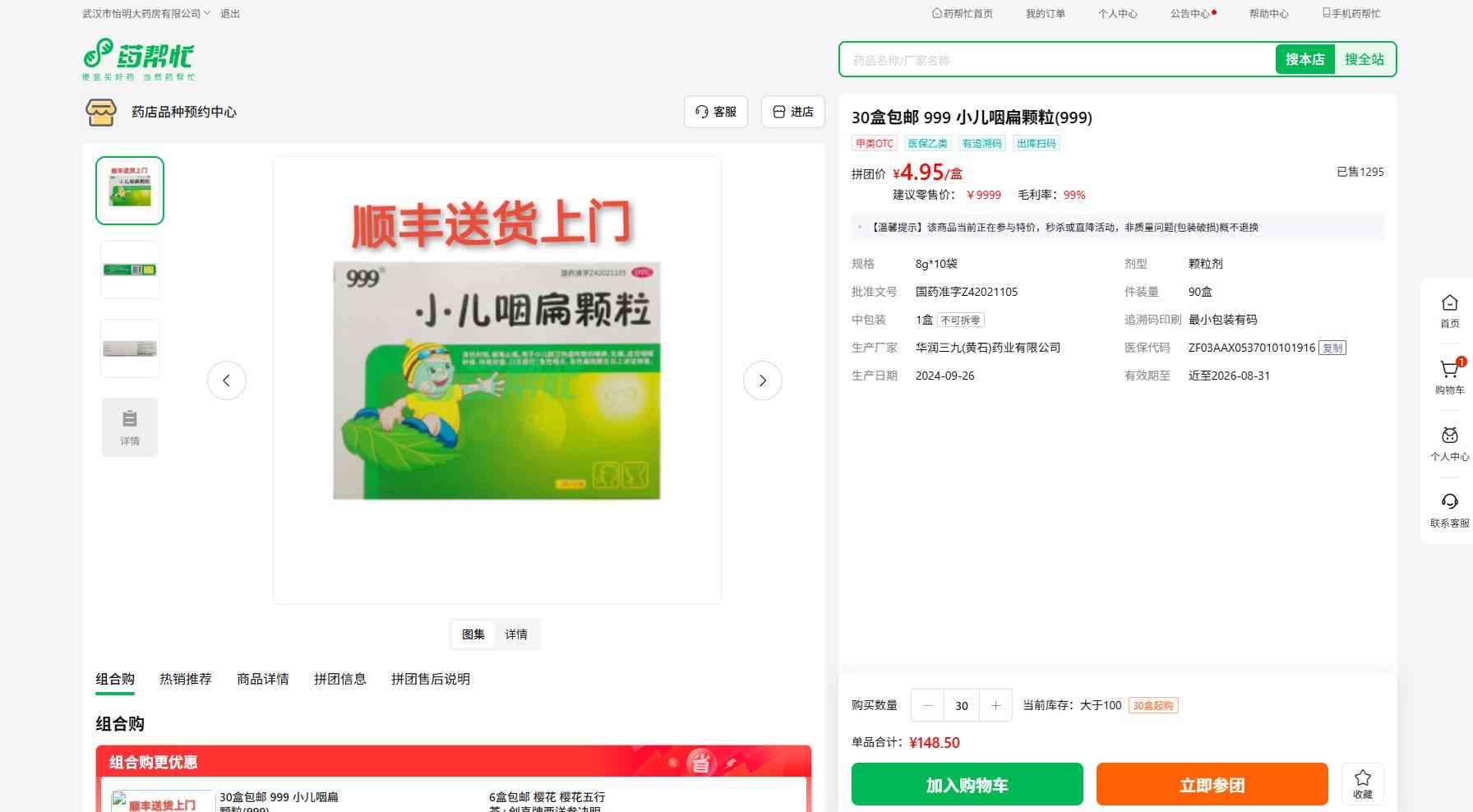Click the orange 立即参团 button
This screenshot has height=812, width=1473.
coord(1212,785)
